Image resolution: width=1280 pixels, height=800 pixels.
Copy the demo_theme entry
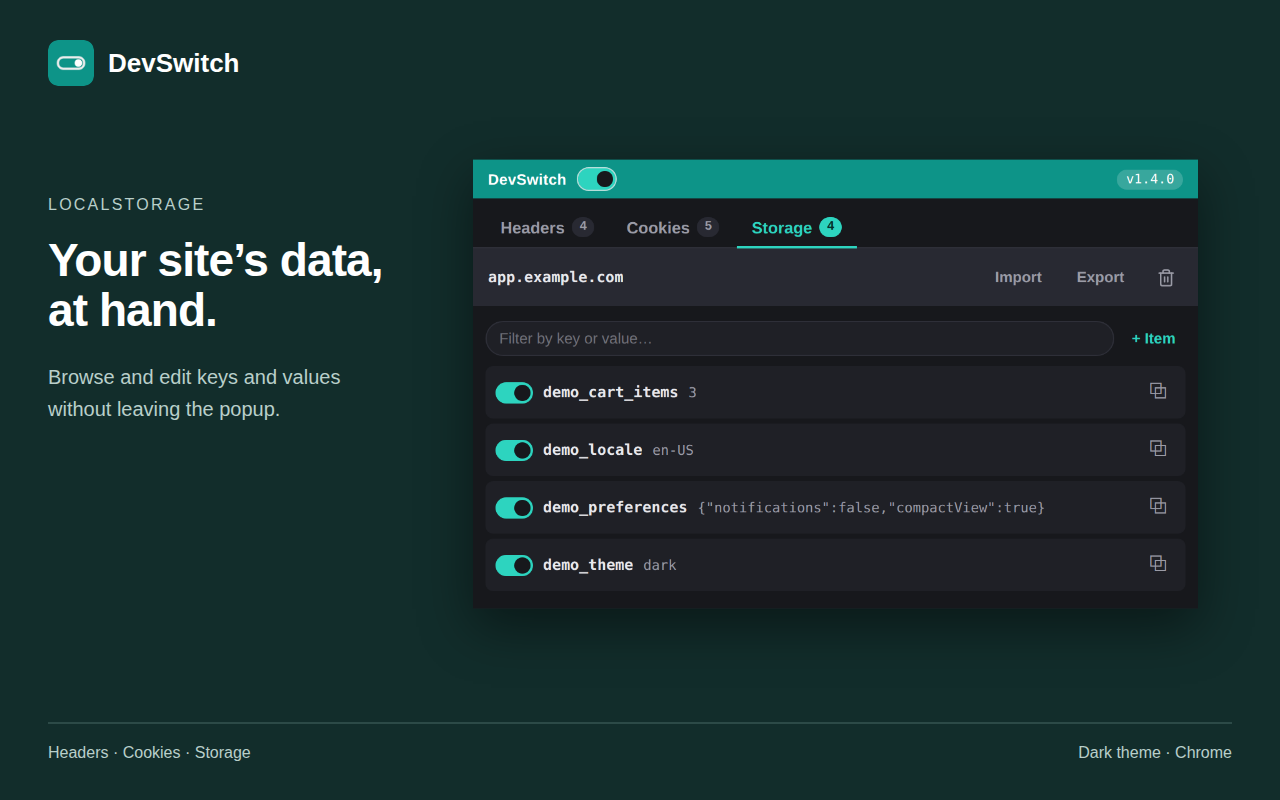[1158, 564]
